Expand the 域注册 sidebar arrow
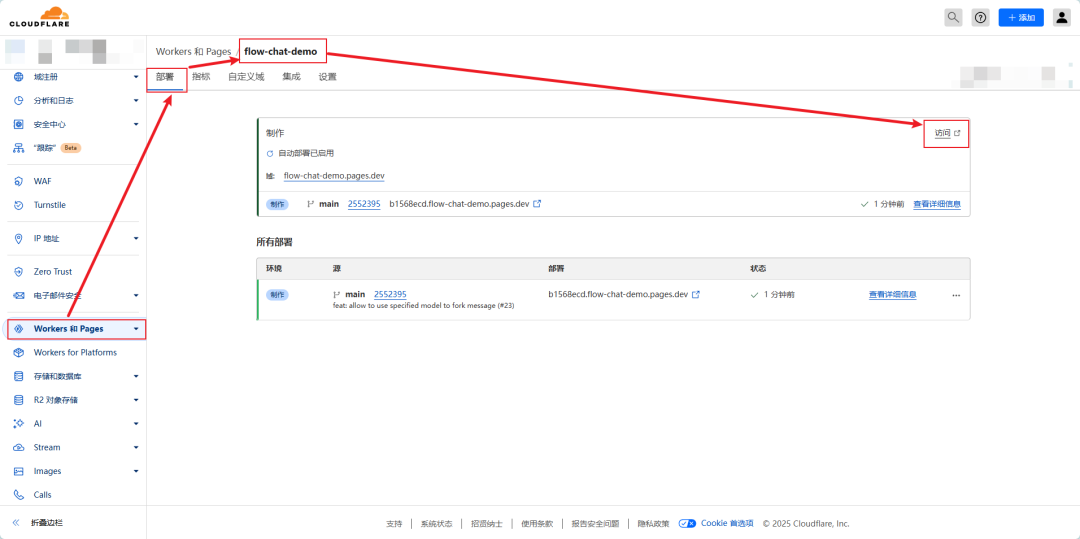 point(136,76)
